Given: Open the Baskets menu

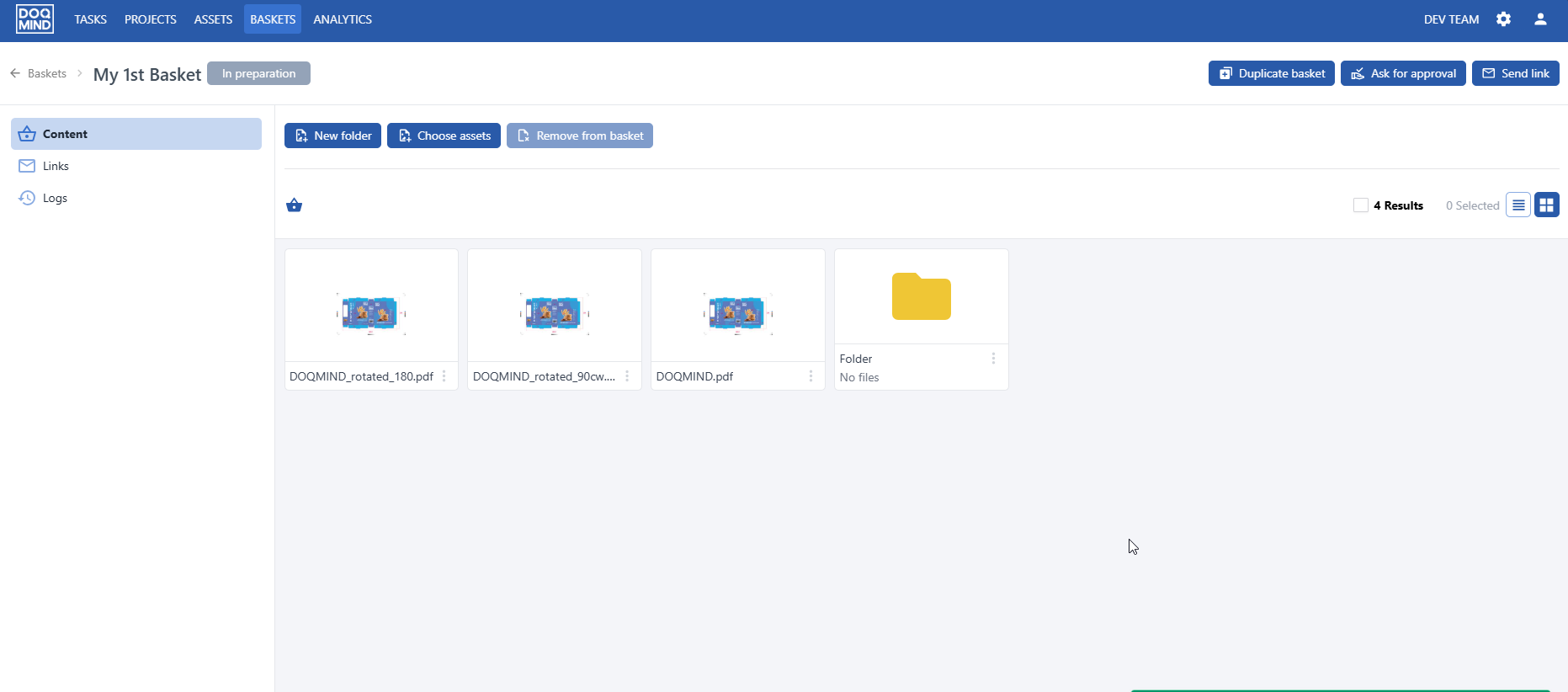Looking at the screenshot, I should (x=273, y=19).
